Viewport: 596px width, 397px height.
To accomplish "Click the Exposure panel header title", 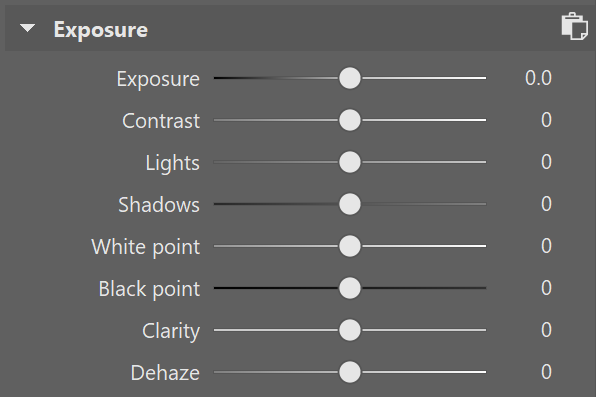I will (x=101, y=30).
